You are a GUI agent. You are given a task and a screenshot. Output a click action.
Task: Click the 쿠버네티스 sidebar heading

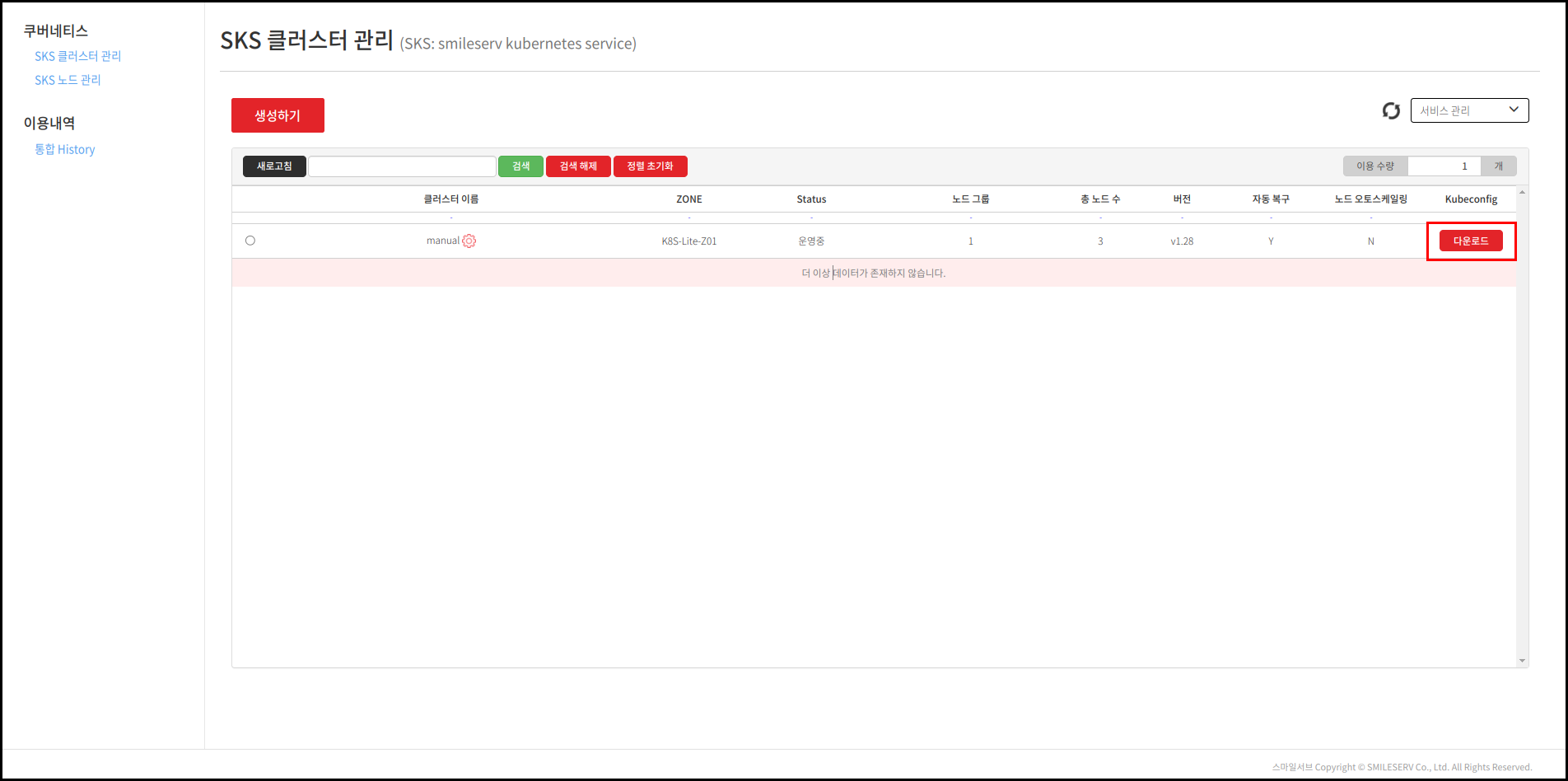(x=55, y=31)
